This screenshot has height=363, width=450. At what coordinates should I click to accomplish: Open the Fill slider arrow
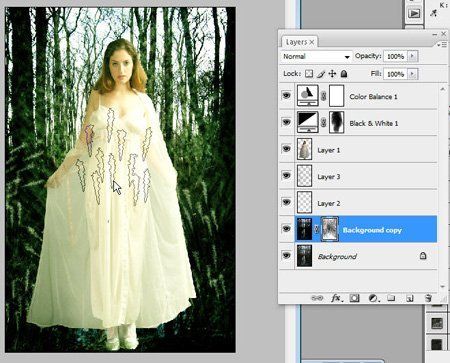pyautogui.click(x=413, y=74)
